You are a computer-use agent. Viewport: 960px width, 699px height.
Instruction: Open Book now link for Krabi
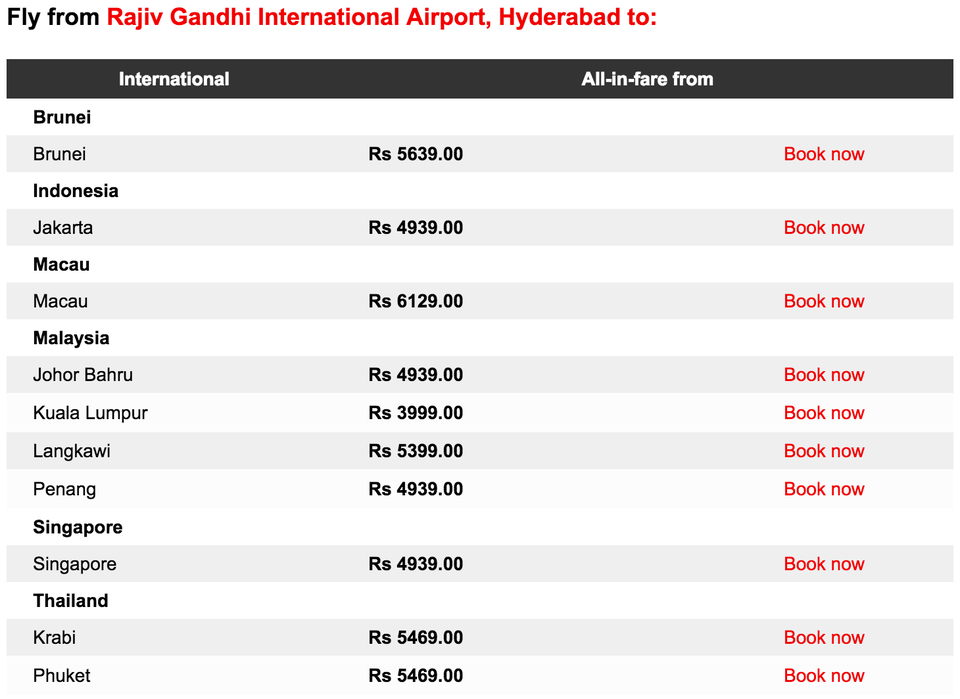823,637
